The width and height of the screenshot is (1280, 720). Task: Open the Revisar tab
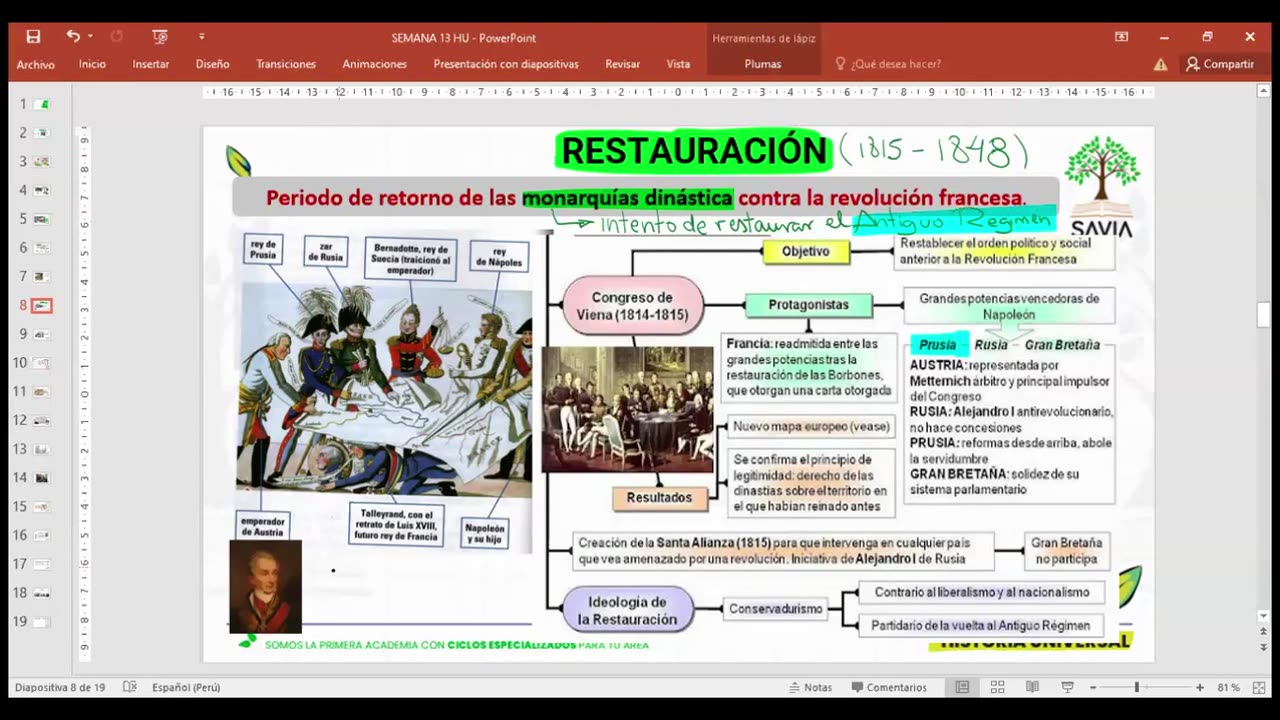pos(622,64)
